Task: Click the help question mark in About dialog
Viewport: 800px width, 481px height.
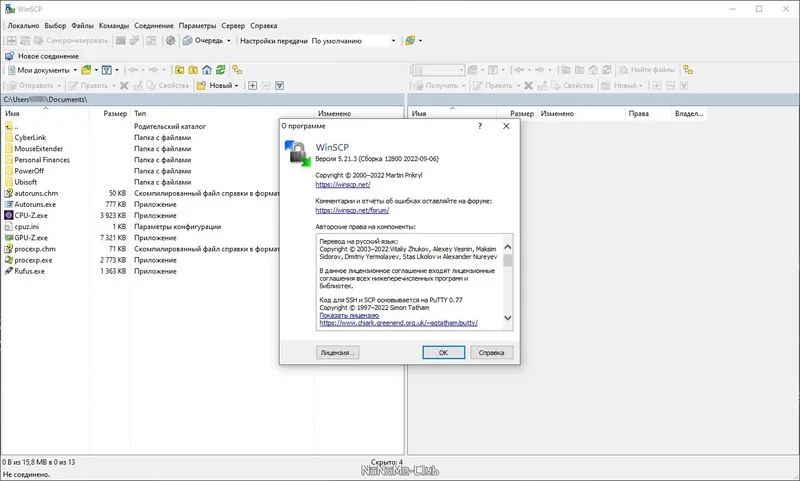Action: [x=480, y=126]
